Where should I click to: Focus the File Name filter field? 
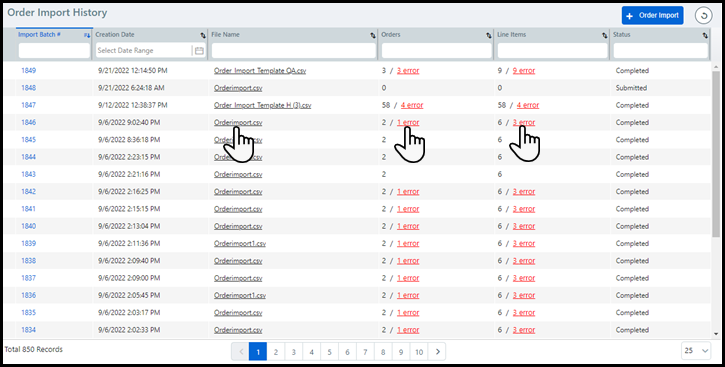(294, 51)
